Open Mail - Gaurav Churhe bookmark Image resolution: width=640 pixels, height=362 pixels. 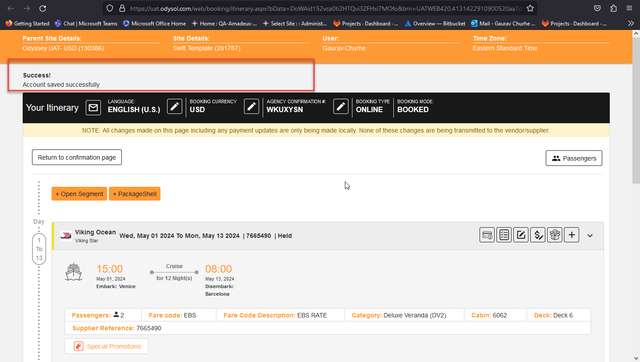pos(503,23)
